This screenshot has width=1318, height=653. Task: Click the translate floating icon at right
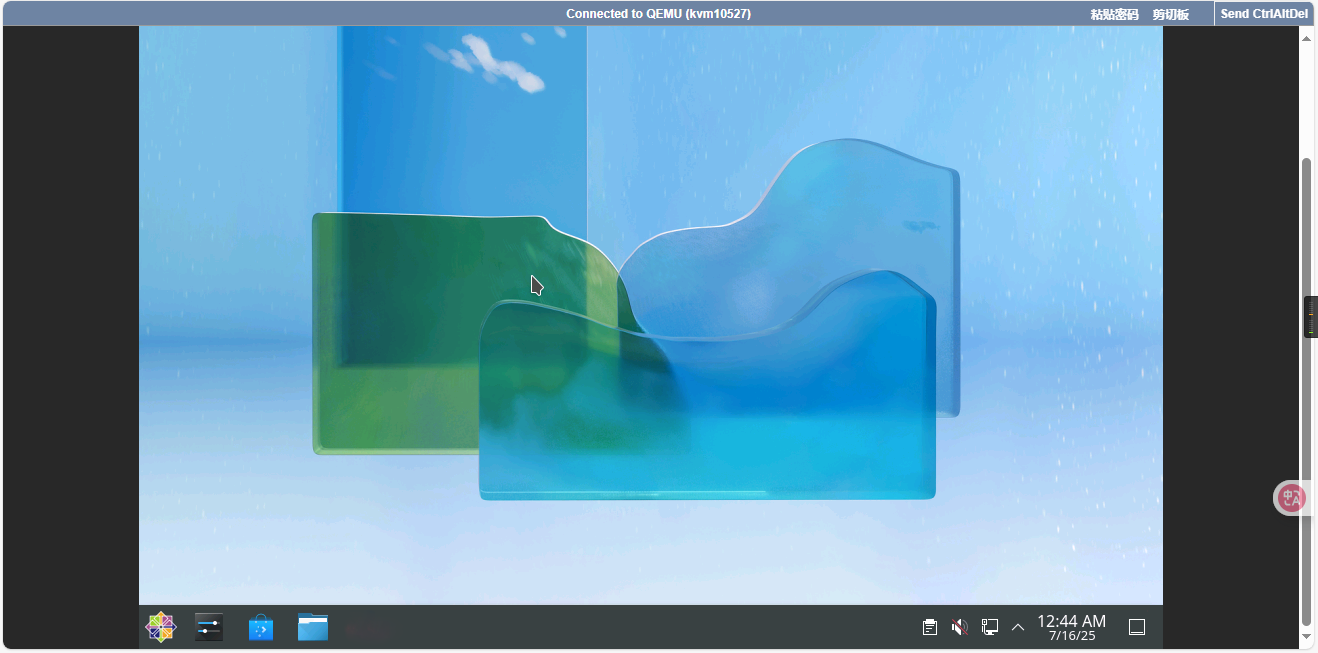(x=1291, y=497)
